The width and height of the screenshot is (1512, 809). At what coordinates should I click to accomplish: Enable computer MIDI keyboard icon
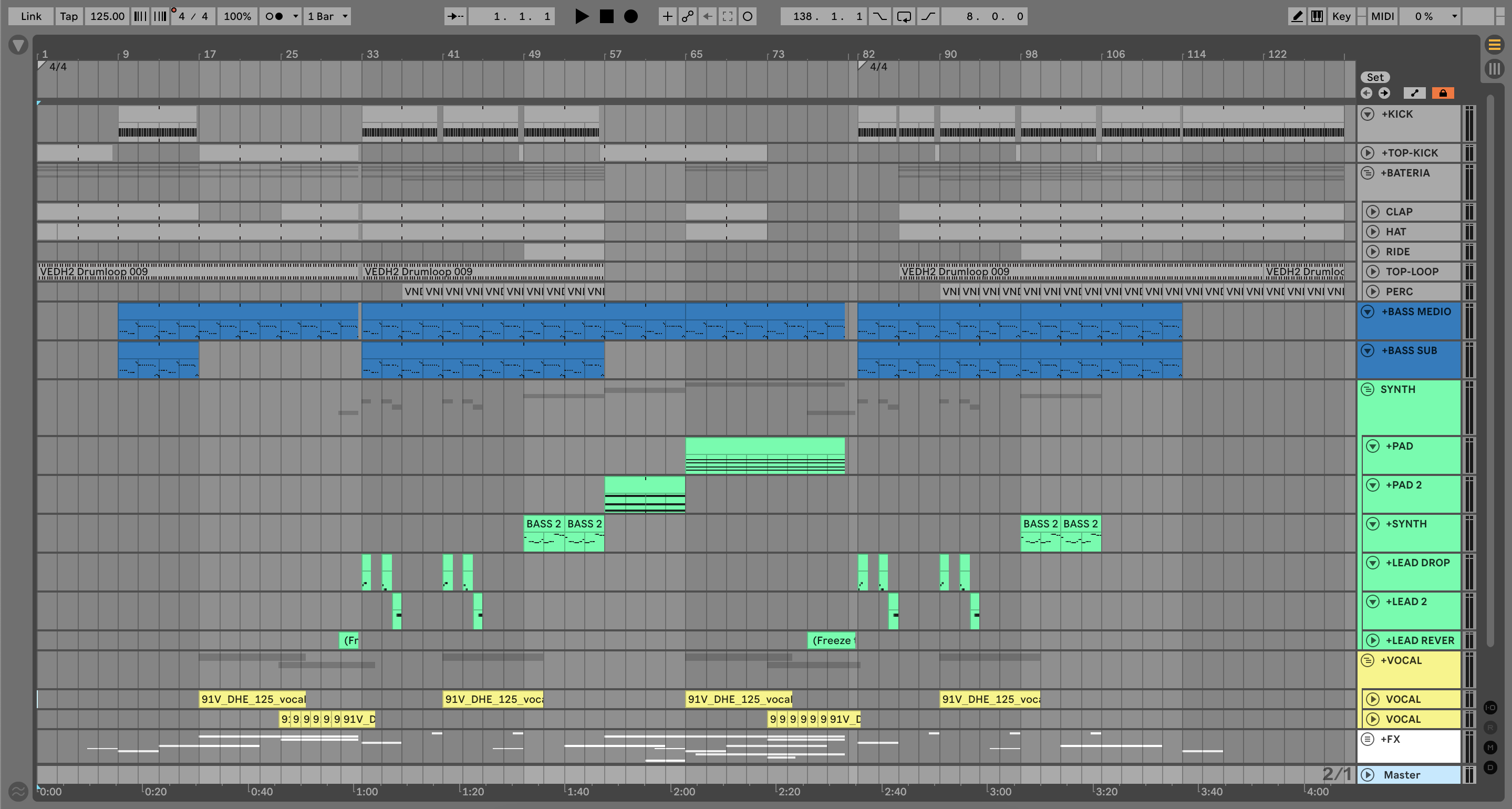[1317, 16]
